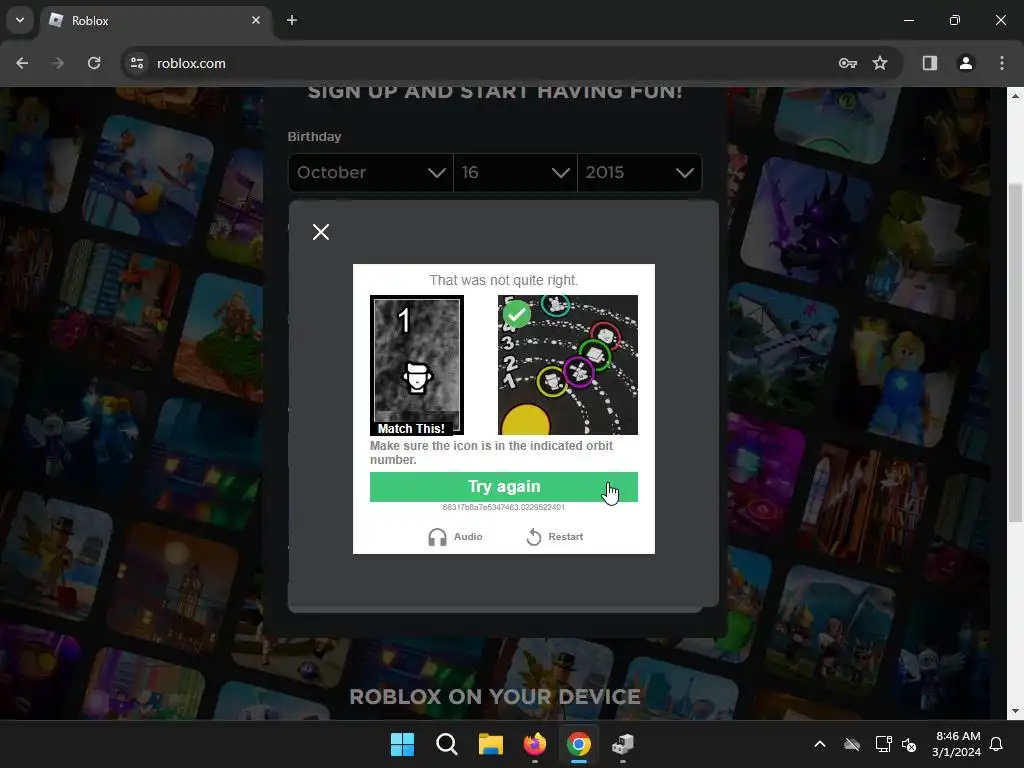Click the headphones Audio icon
1024x768 pixels.
pyautogui.click(x=437, y=537)
